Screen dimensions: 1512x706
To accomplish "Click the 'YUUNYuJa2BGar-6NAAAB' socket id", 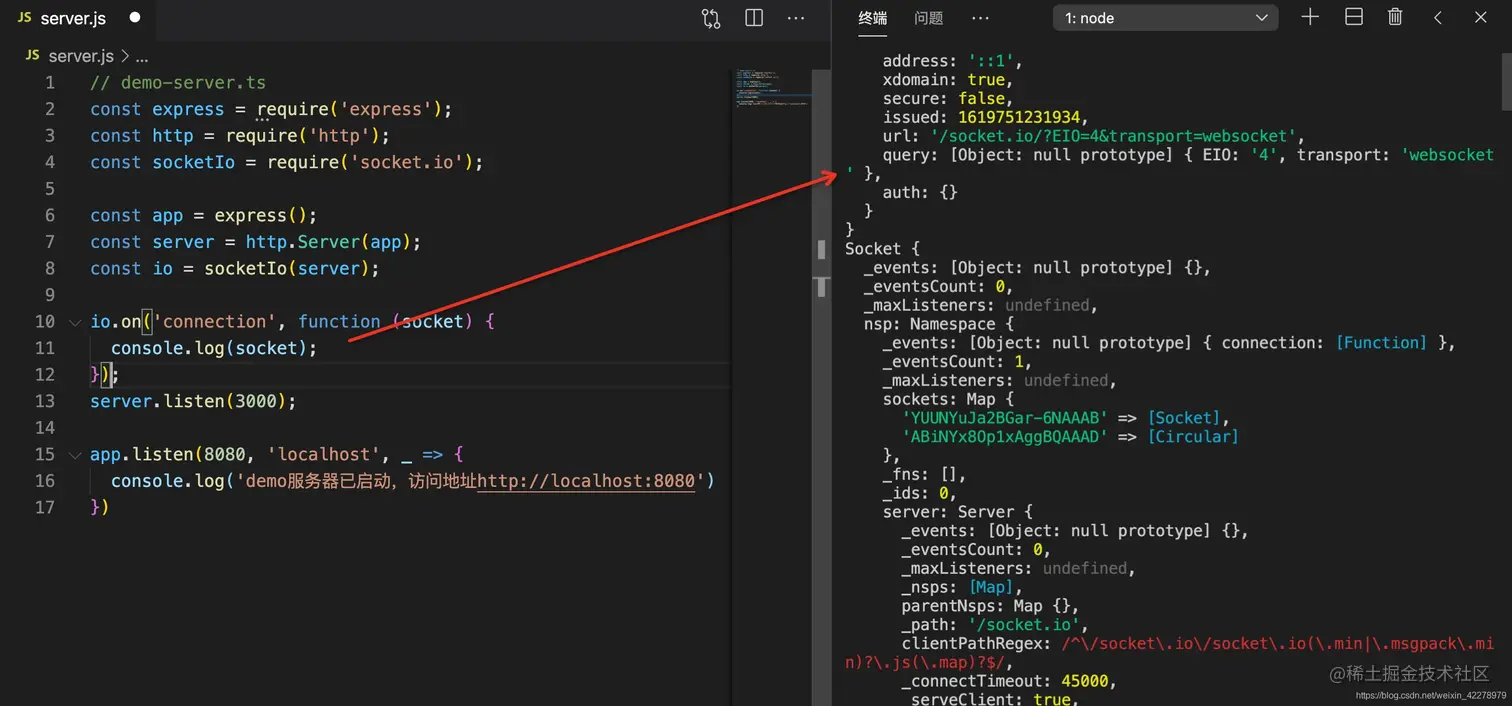I will pyautogui.click(x=1005, y=418).
